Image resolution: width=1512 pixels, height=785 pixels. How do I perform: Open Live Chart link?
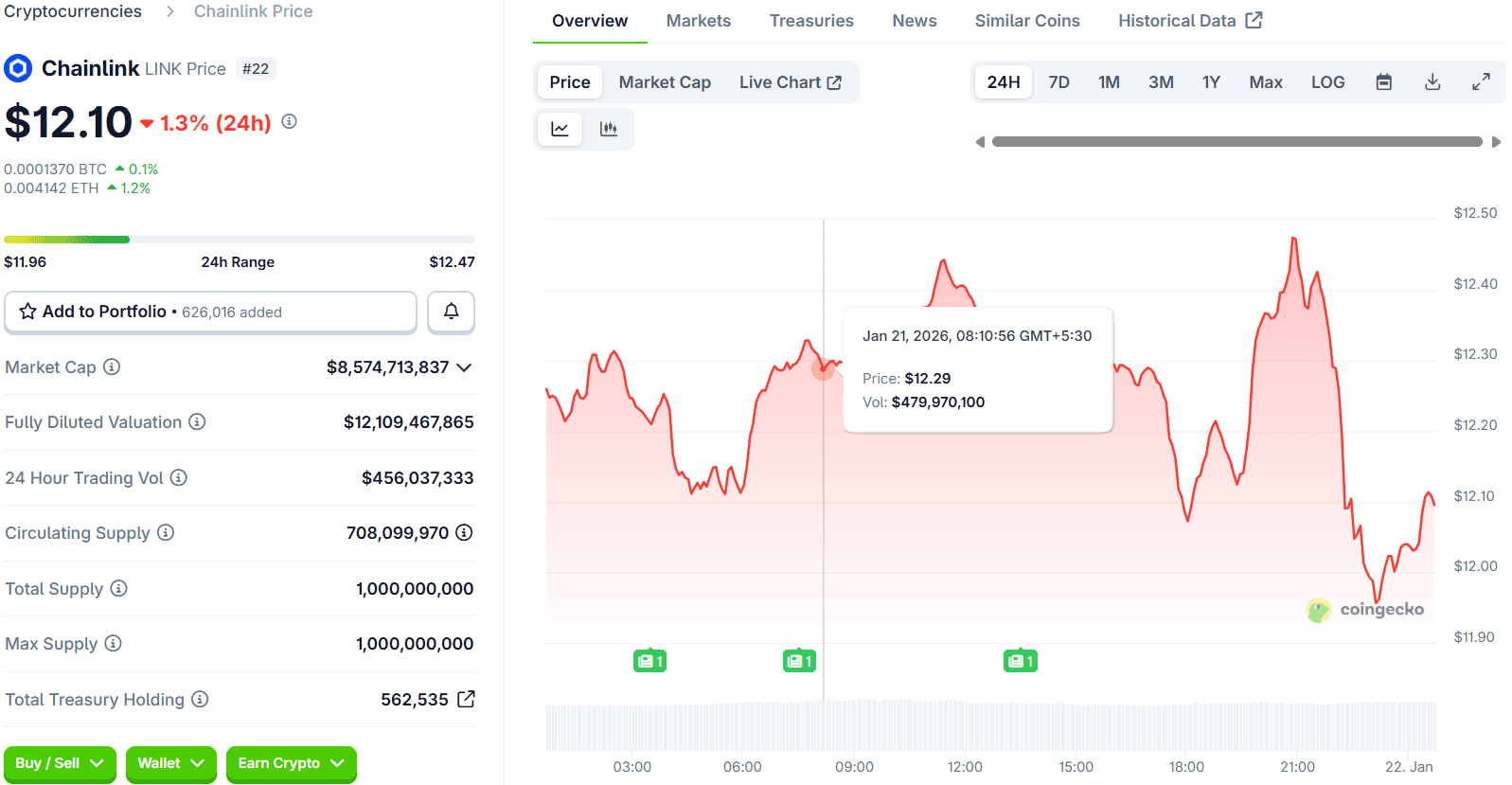pos(790,82)
